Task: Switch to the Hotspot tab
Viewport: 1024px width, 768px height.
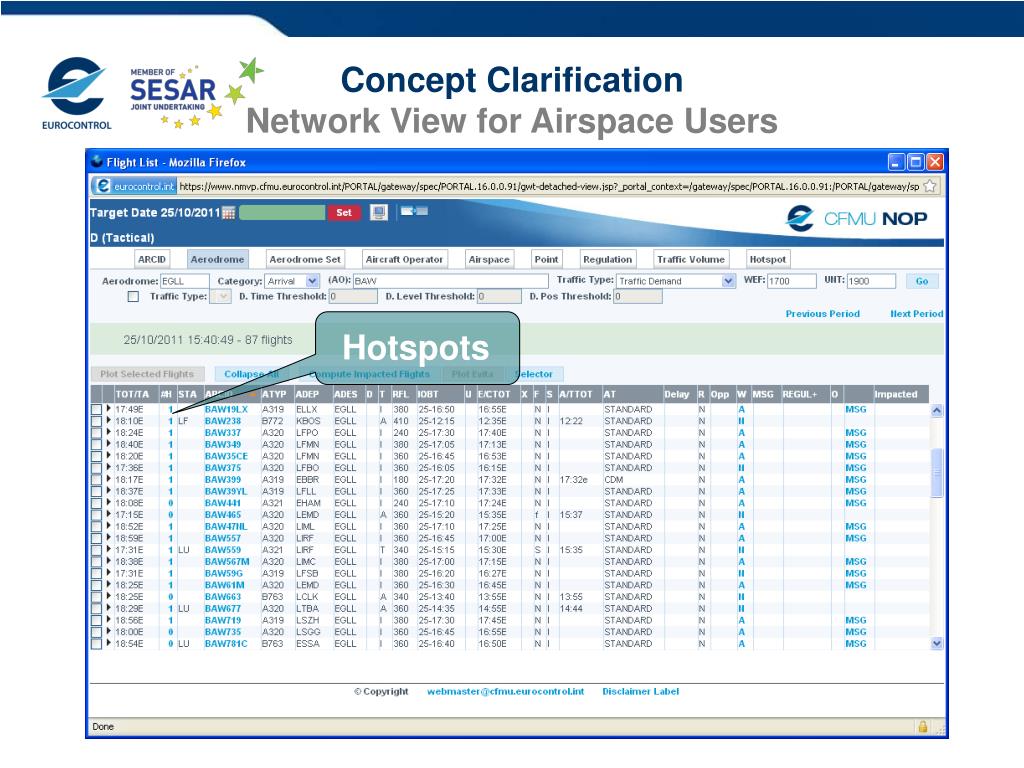Action: (768, 259)
